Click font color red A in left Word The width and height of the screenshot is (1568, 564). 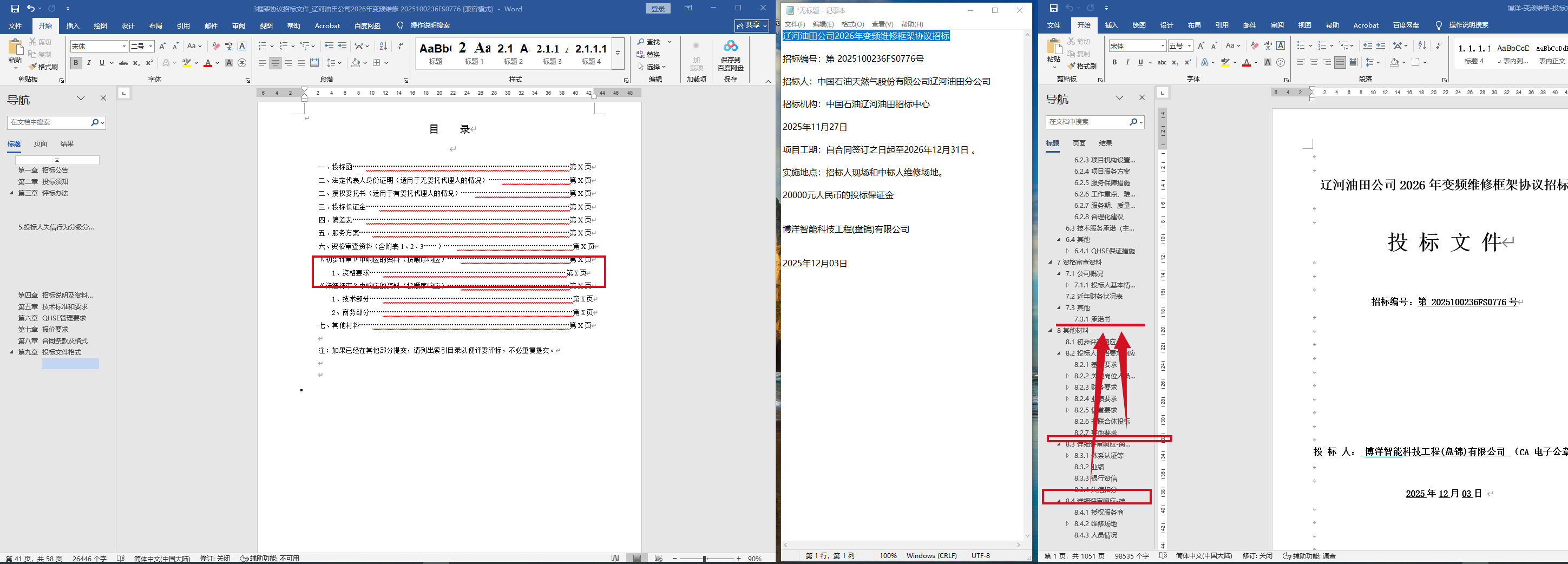tap(207, 63)
